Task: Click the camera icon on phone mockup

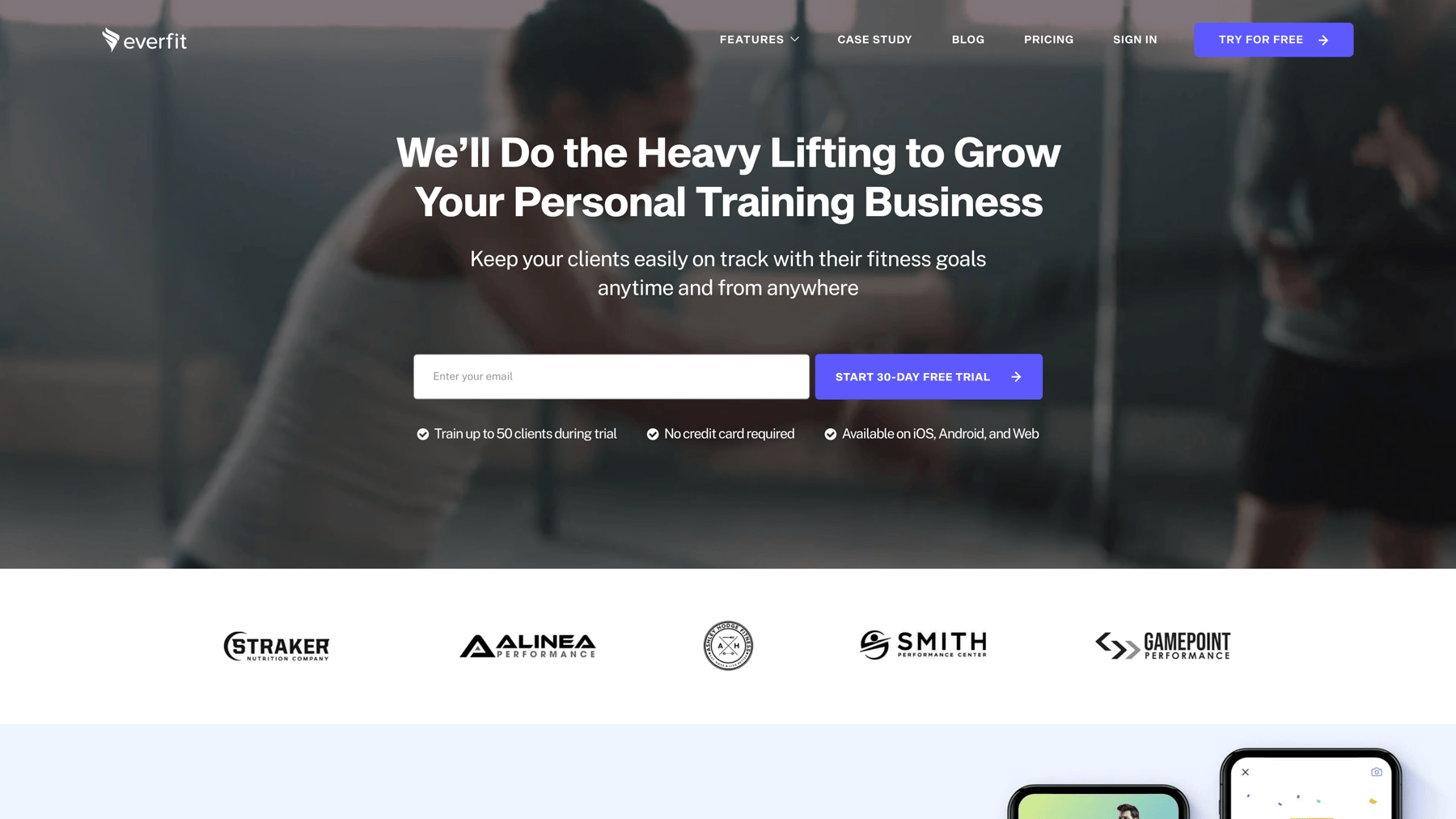Action: pyautogui.click(x=1376, y=772)
